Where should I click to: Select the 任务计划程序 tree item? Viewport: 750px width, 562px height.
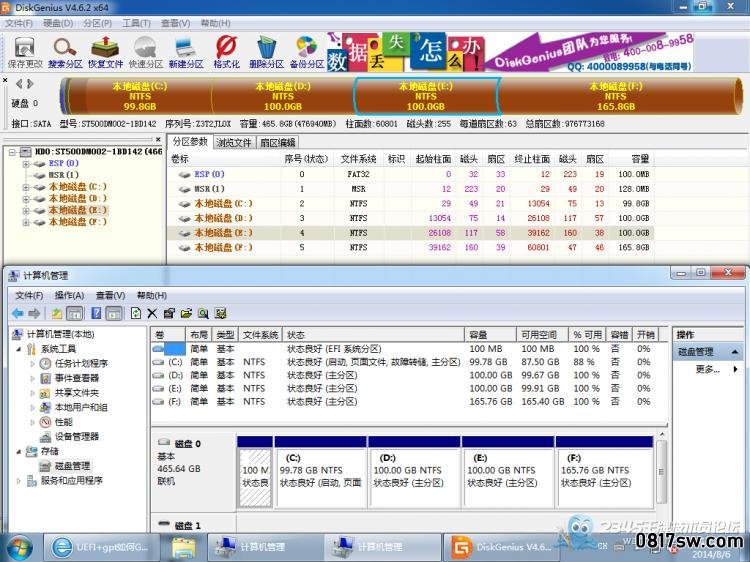click(81, 363)
